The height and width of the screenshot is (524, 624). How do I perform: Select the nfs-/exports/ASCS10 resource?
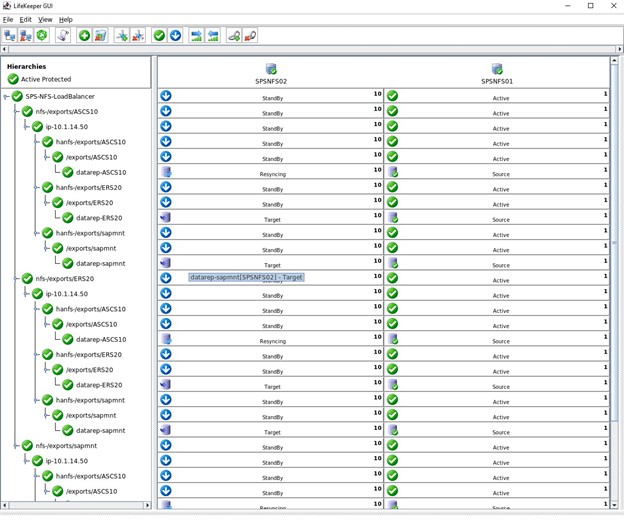click(x=67, y=111)
